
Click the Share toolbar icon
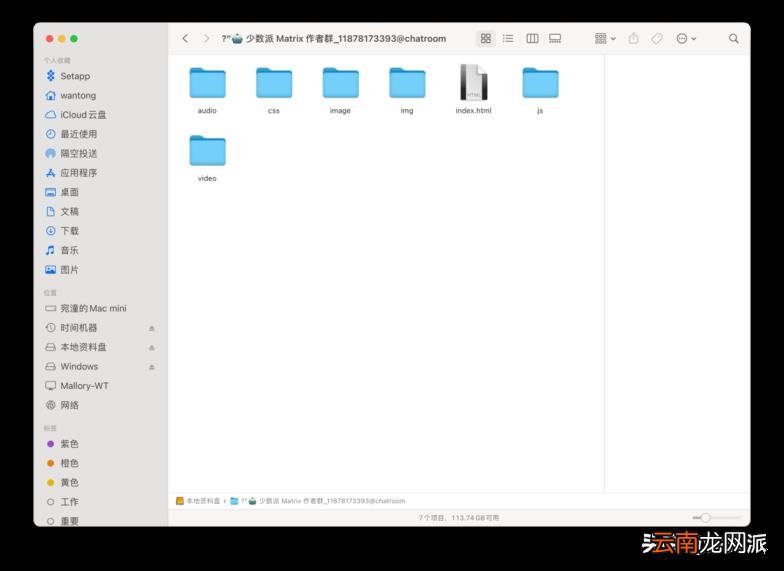pyautogui.click(x=634, y=38)
